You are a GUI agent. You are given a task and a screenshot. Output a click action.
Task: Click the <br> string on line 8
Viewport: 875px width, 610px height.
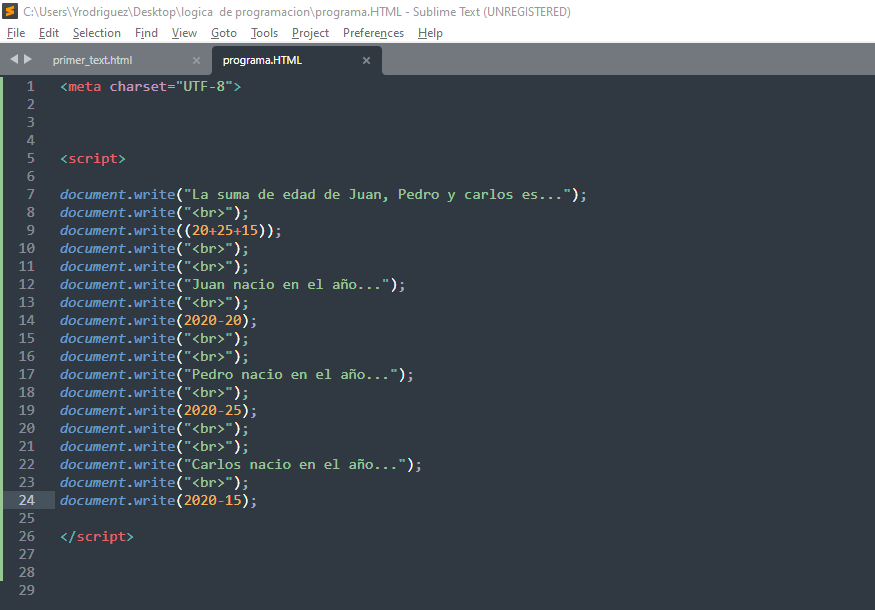(x=208, y=213)
